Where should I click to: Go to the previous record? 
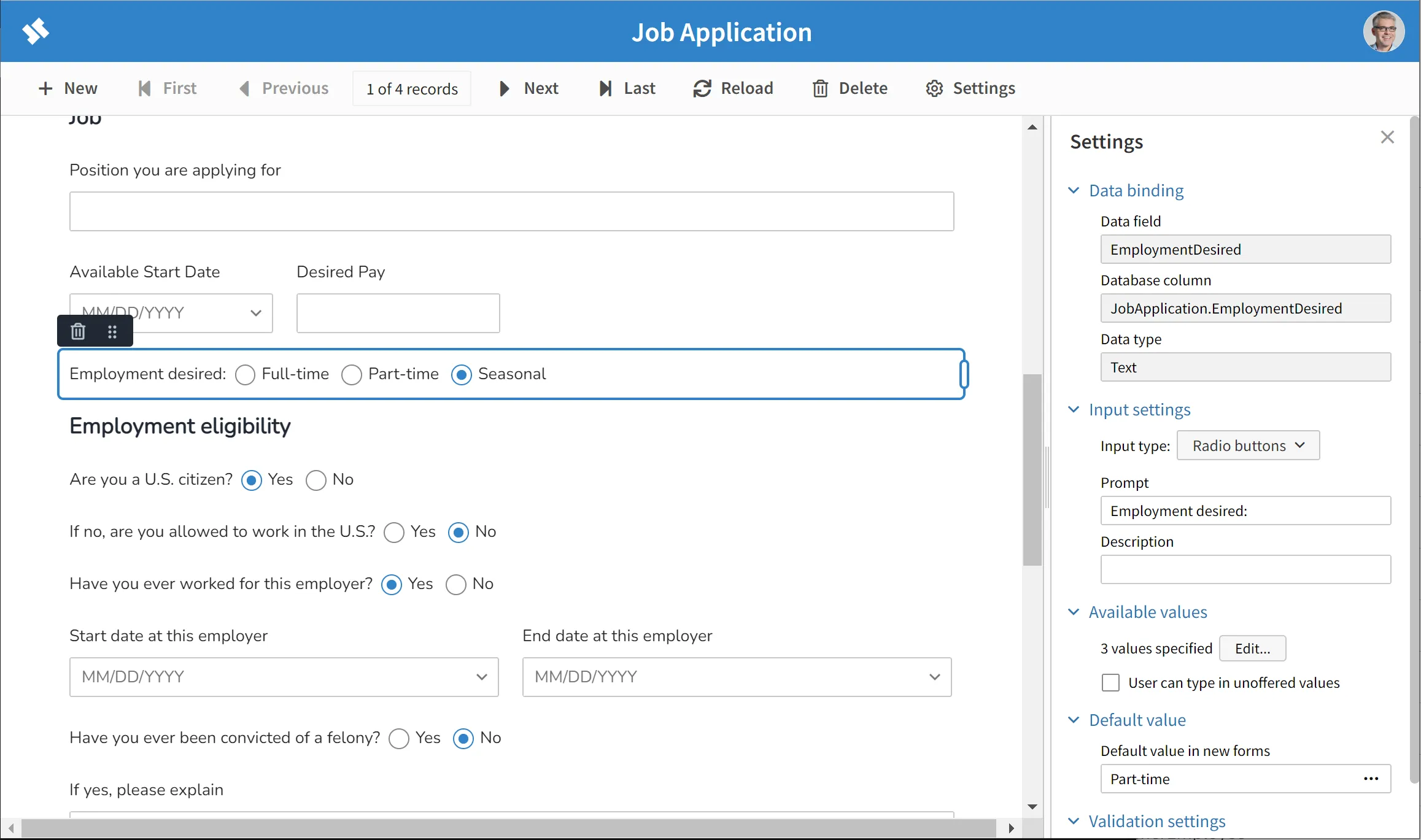(284, 88)
